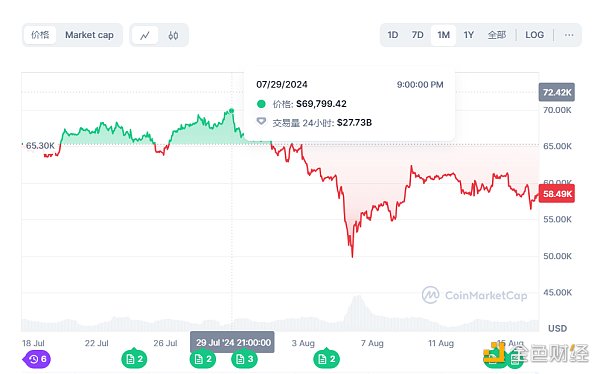Select the 1Y time range
This screenshot has width=600, height=374.
[469, 35]
